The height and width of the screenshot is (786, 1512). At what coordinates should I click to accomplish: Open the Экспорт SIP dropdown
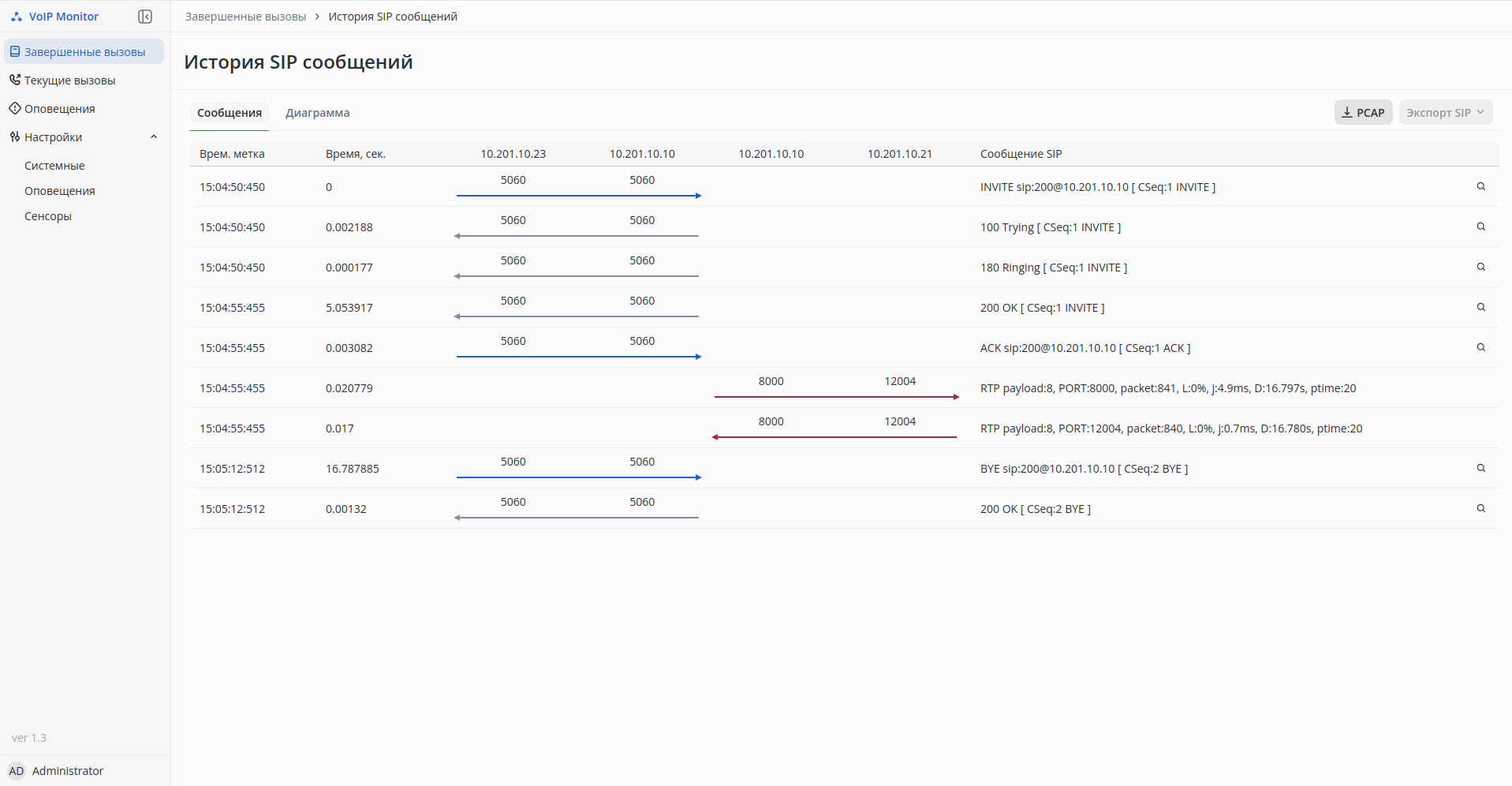[x=1445, y=113]
